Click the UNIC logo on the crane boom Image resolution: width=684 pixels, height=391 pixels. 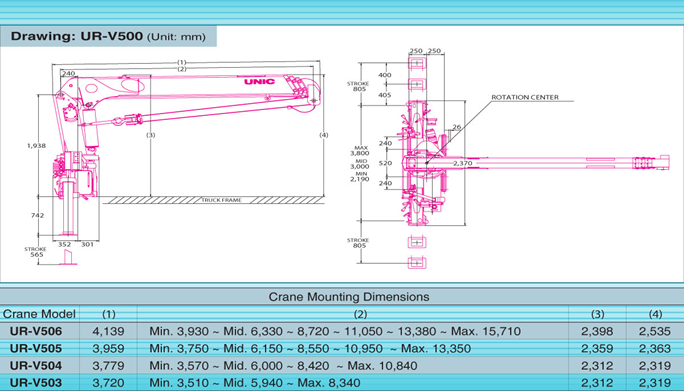(x=259, y=82)
